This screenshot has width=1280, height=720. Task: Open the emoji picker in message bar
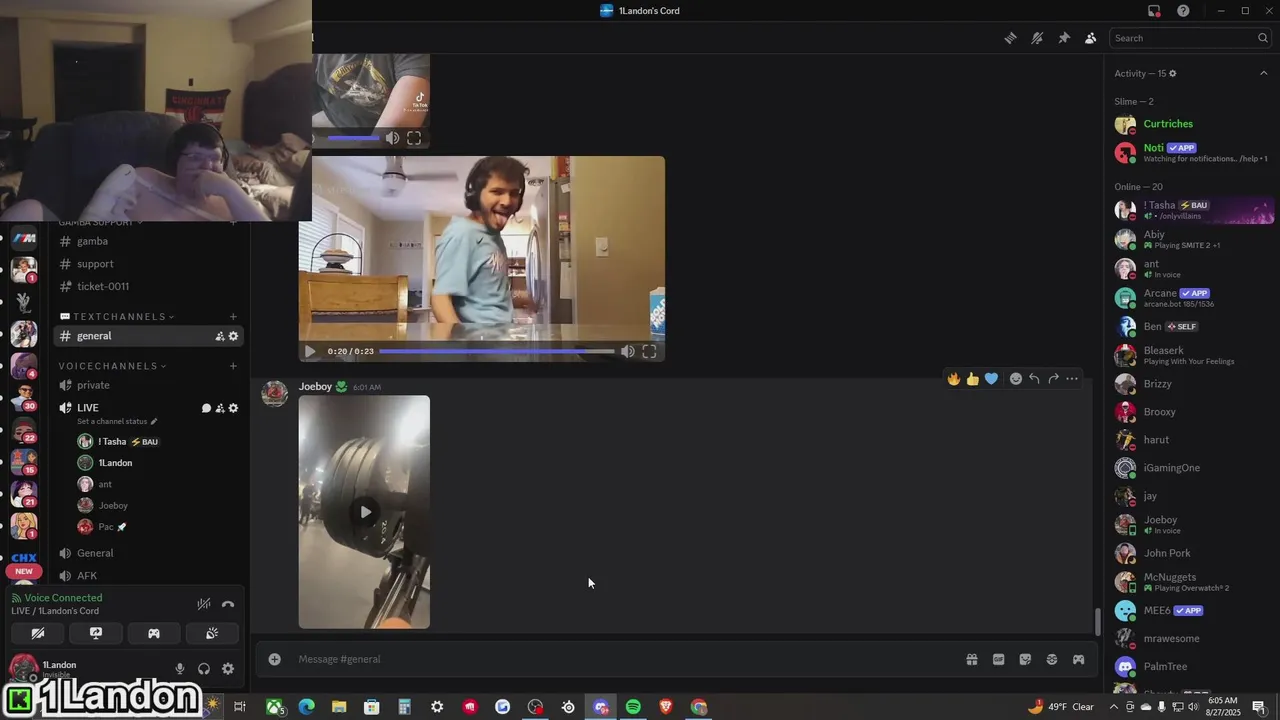tap(1051, 659)
